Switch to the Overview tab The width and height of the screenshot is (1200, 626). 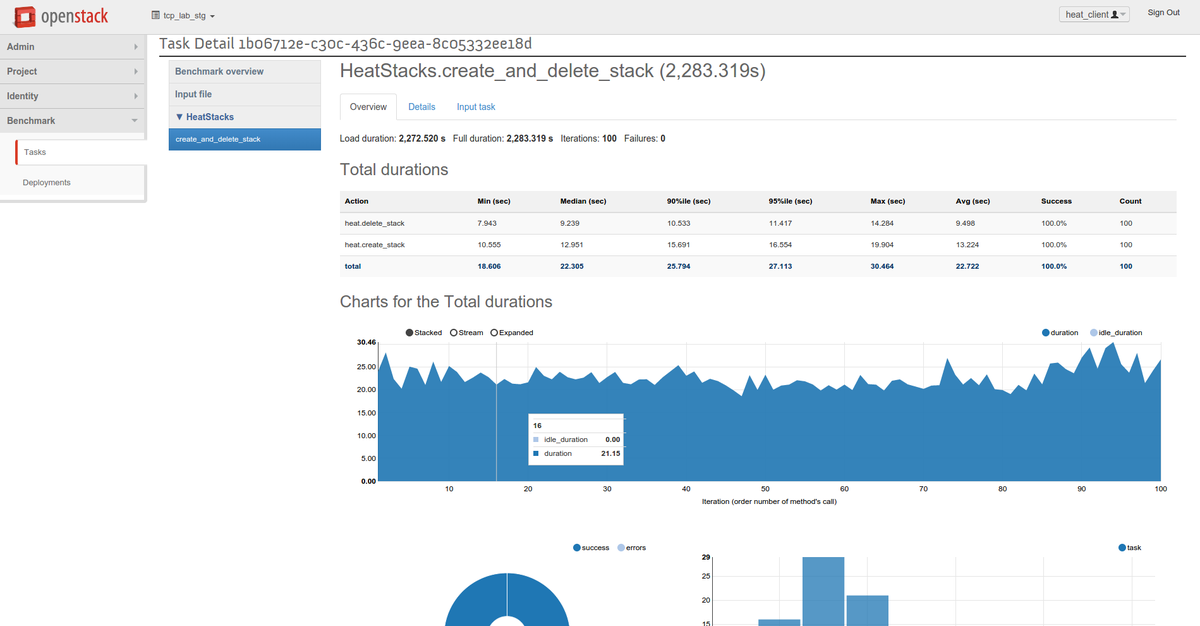click(368, 107)
